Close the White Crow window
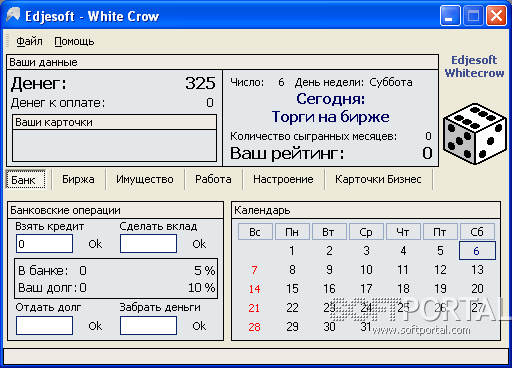Screen dimensions: 512x368 (x=496, y=15)
